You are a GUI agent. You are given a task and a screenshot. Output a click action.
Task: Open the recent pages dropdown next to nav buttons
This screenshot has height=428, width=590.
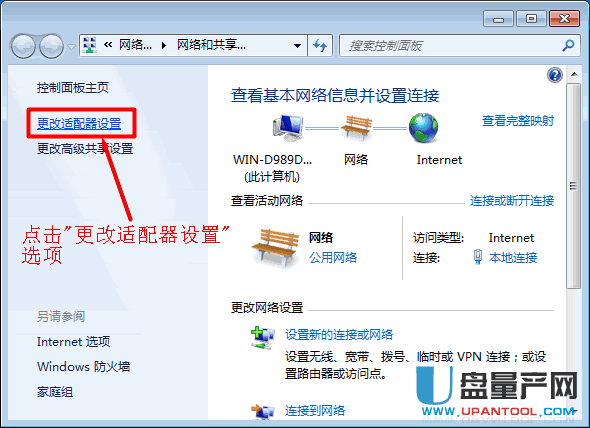pyautogui.click(x=71, y=47)
